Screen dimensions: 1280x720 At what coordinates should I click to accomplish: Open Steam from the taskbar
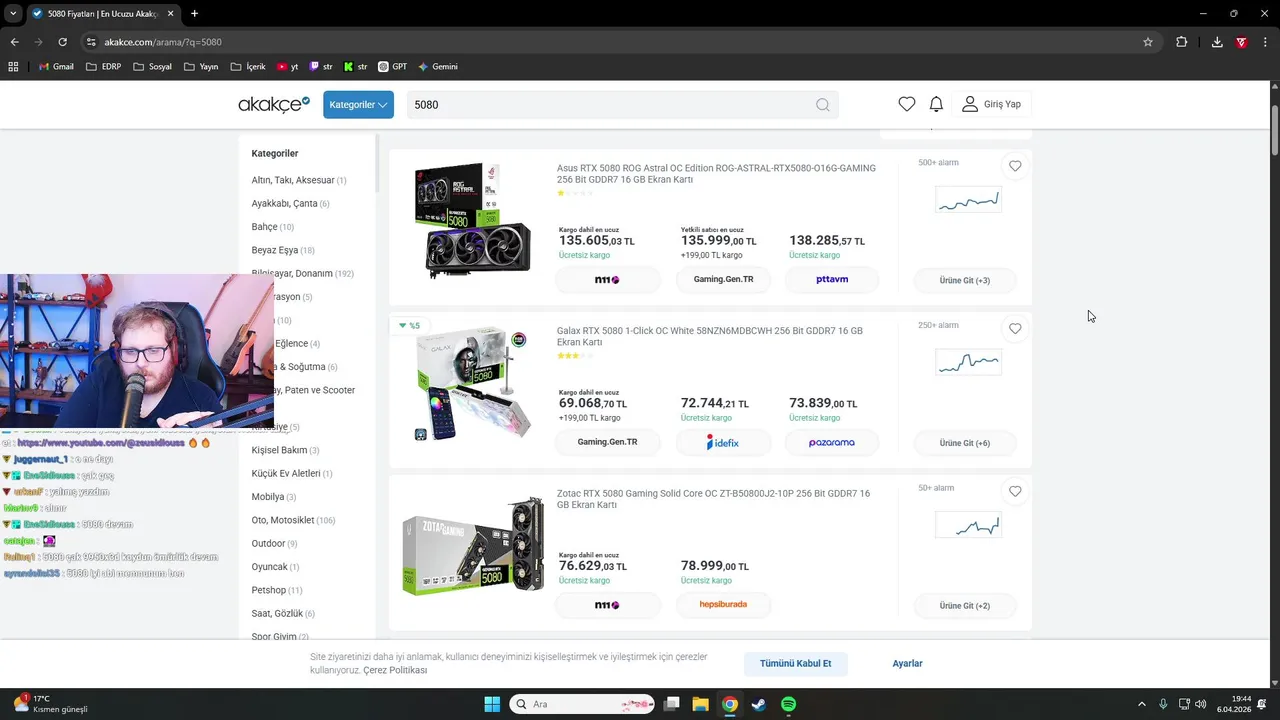pos(759,704)
